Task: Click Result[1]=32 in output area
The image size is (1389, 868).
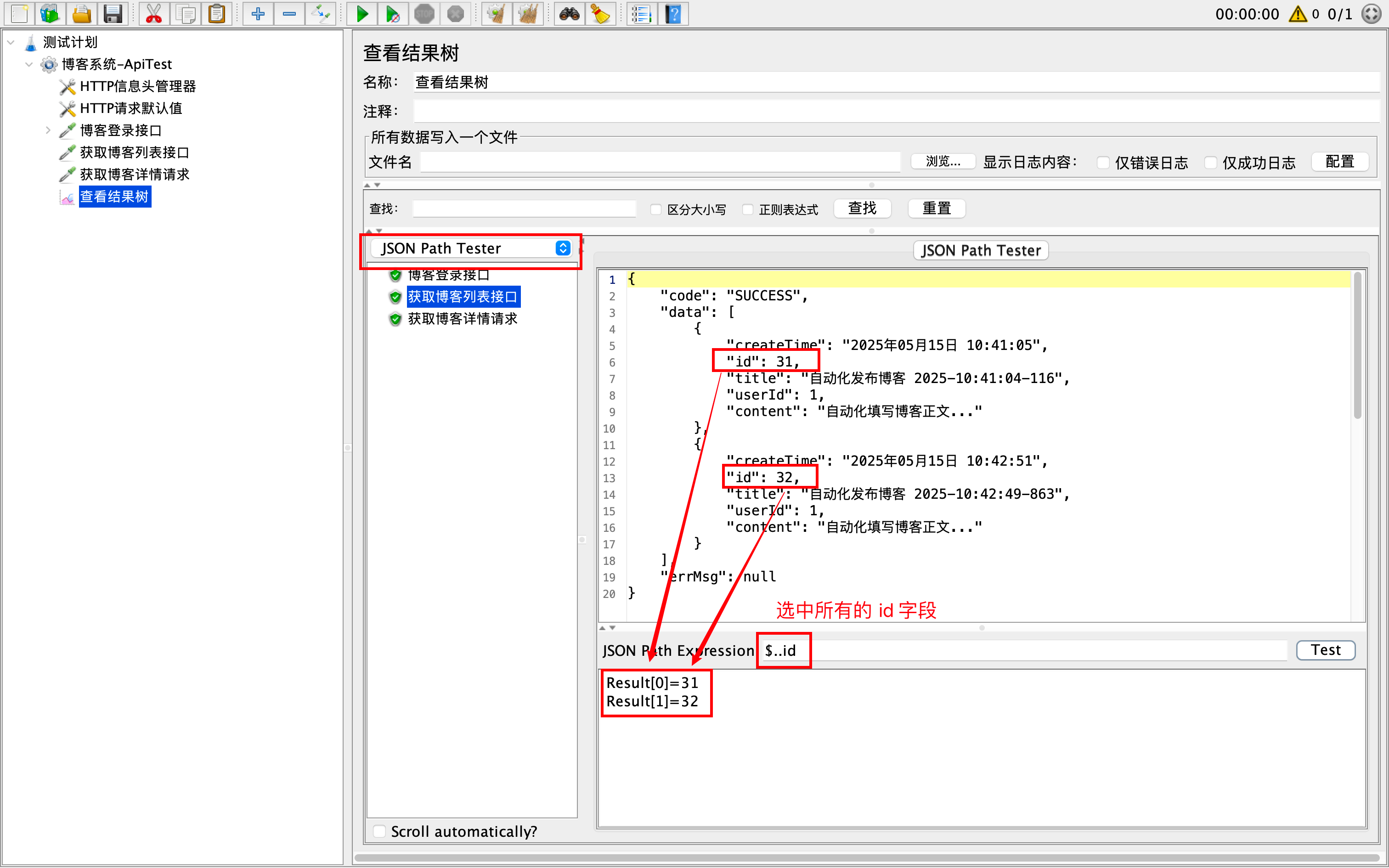Action: click(652, 701)
